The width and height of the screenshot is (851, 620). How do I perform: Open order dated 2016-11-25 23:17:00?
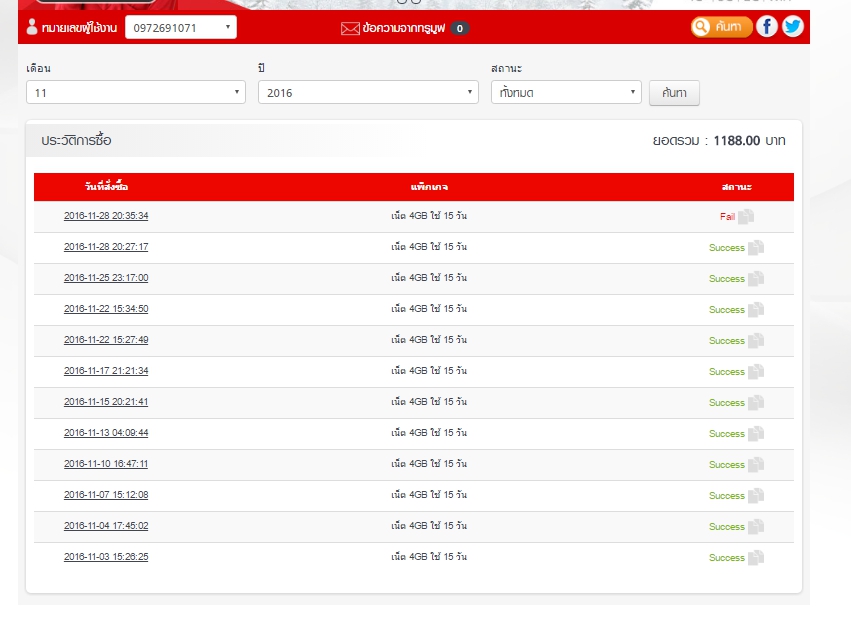point(106,277)
